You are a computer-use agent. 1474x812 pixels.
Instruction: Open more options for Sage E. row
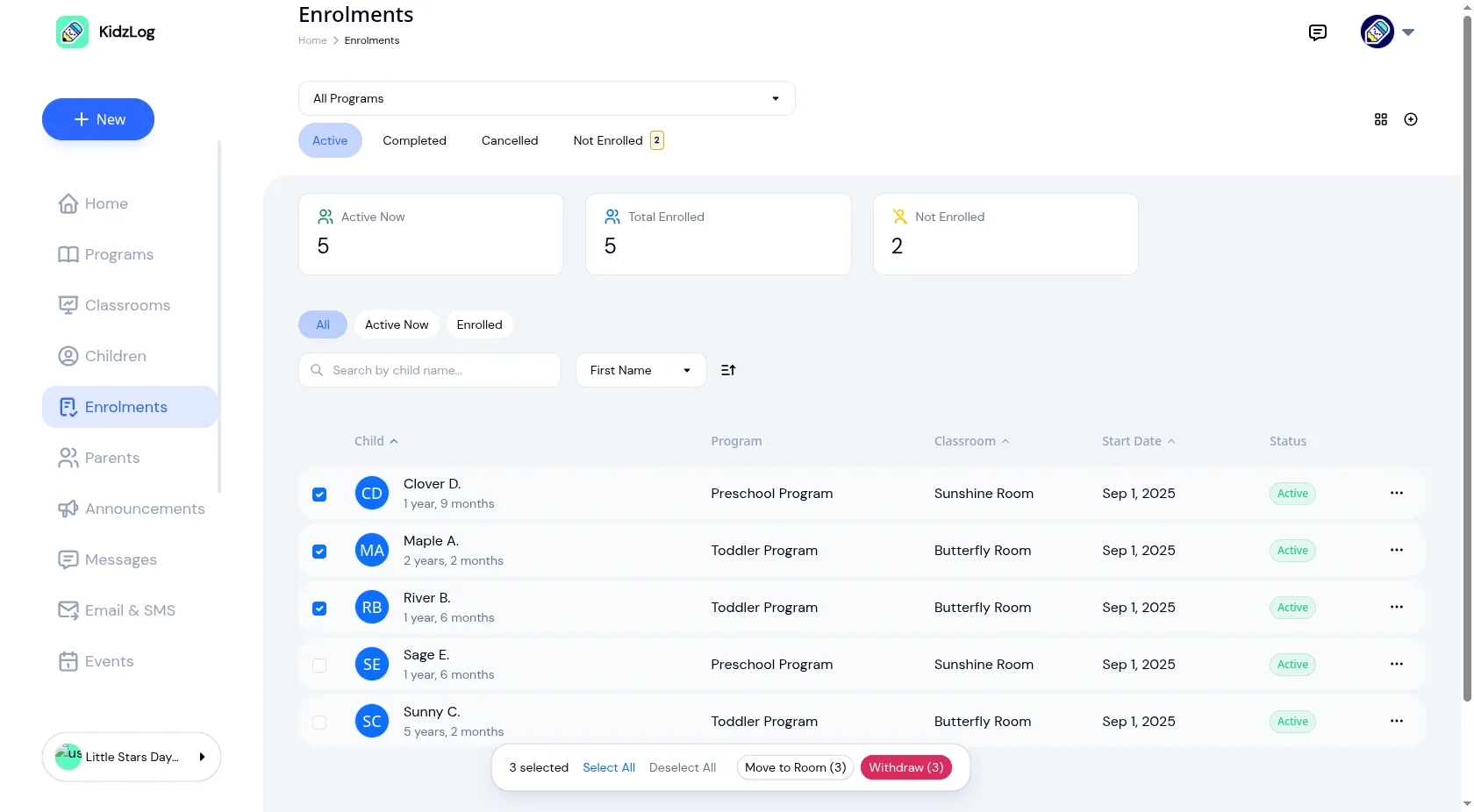[1397, 664]
